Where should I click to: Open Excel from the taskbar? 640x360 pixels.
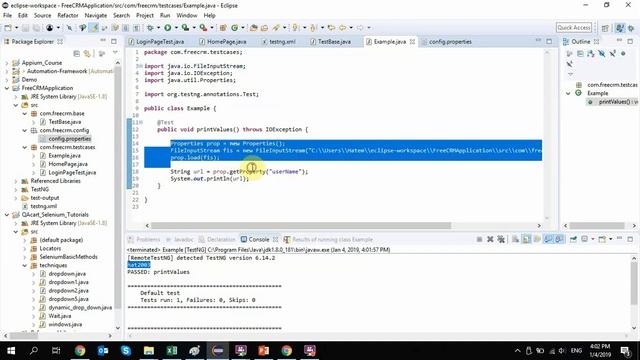coord(172,351)
